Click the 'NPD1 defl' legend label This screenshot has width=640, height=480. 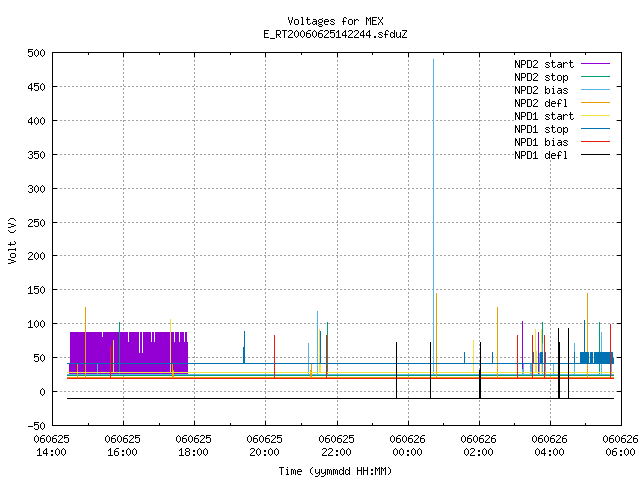(x=541, y=155)
